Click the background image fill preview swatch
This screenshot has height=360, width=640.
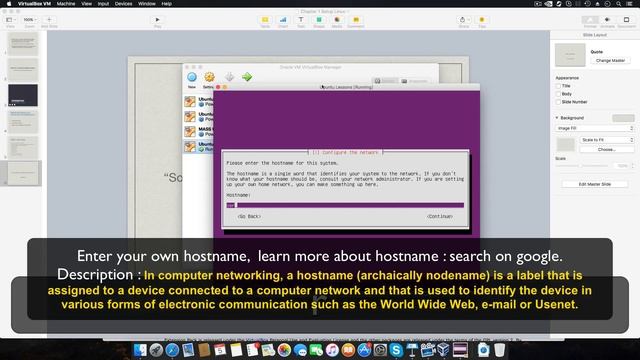tap(566, 144)
